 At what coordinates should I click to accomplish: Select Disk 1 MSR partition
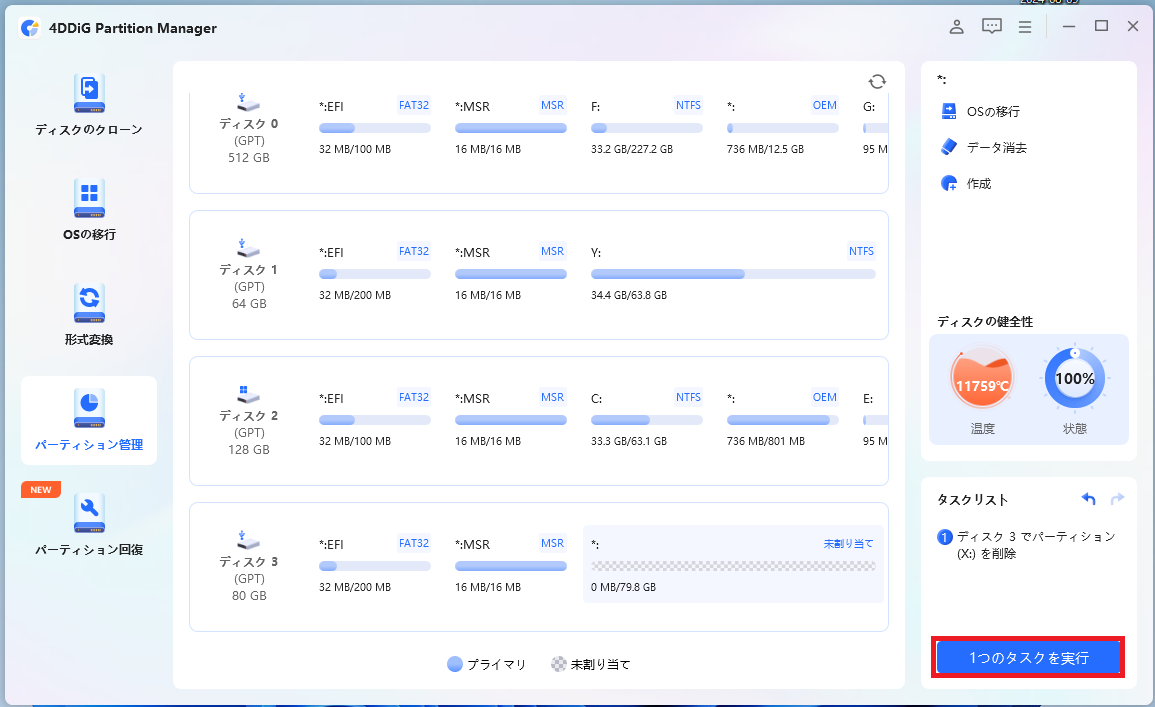click(x=510, y=273)
